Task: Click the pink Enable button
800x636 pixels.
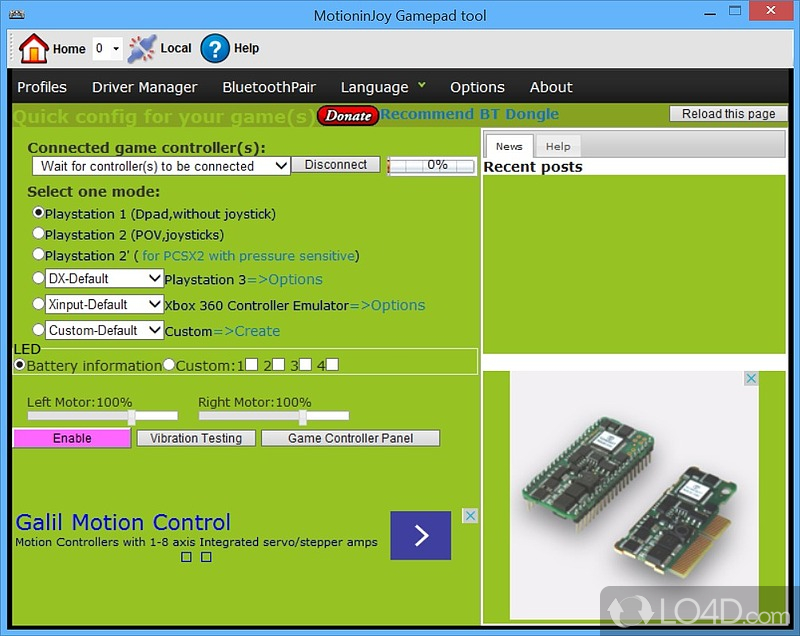Action: pos(72,438)
